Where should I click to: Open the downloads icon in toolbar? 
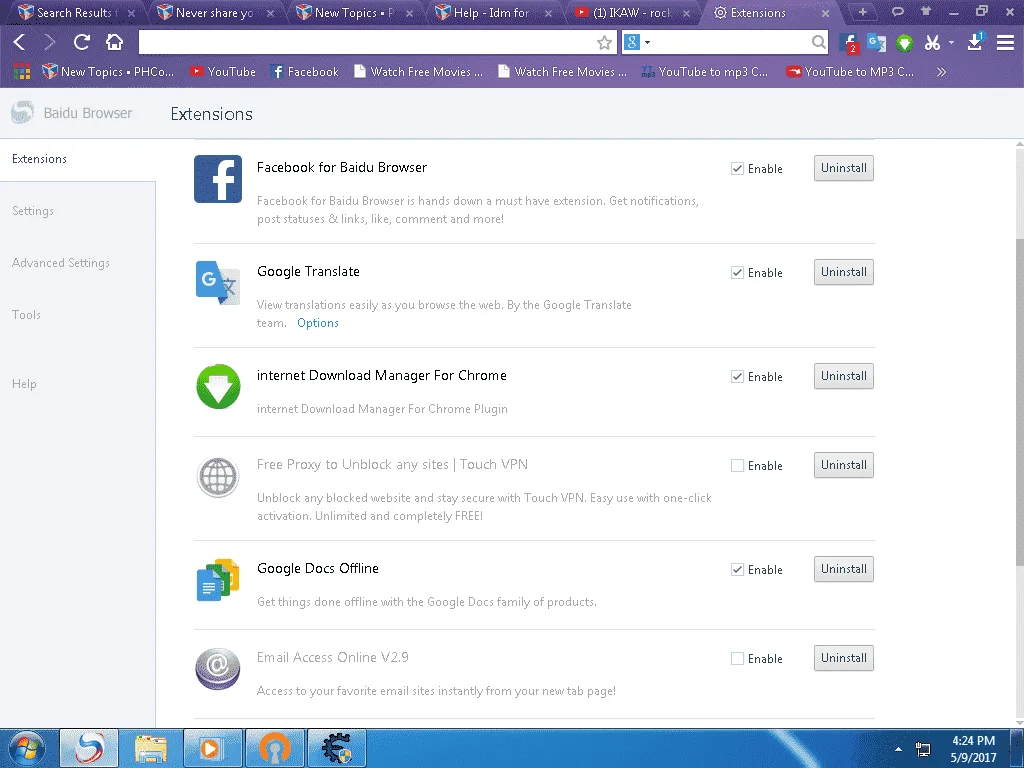[x=975, y=42]
